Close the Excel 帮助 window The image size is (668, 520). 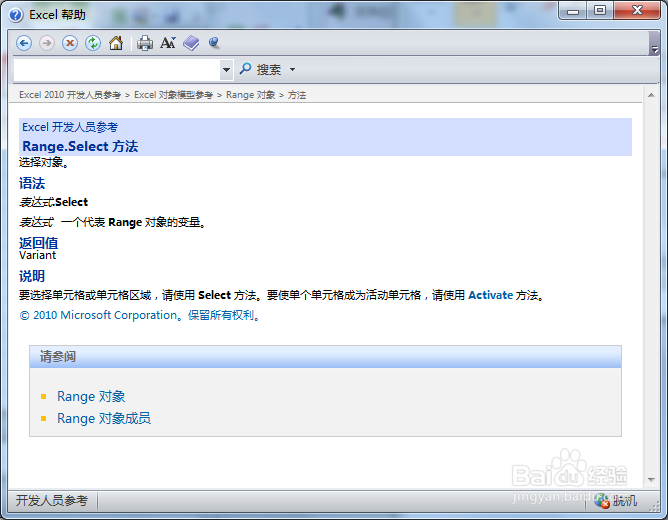coord(637,11)
